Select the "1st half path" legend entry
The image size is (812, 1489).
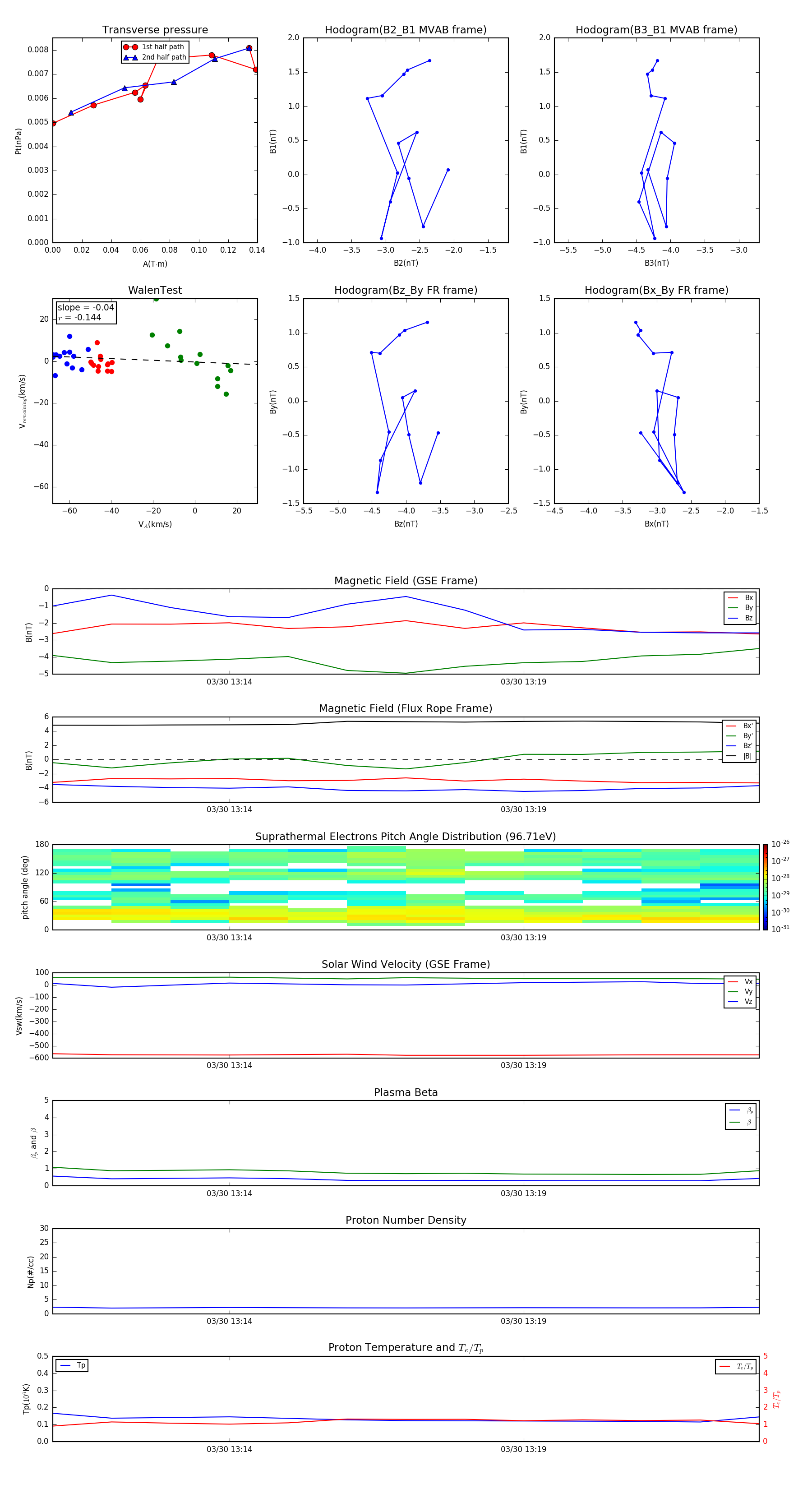click(155, 47)
